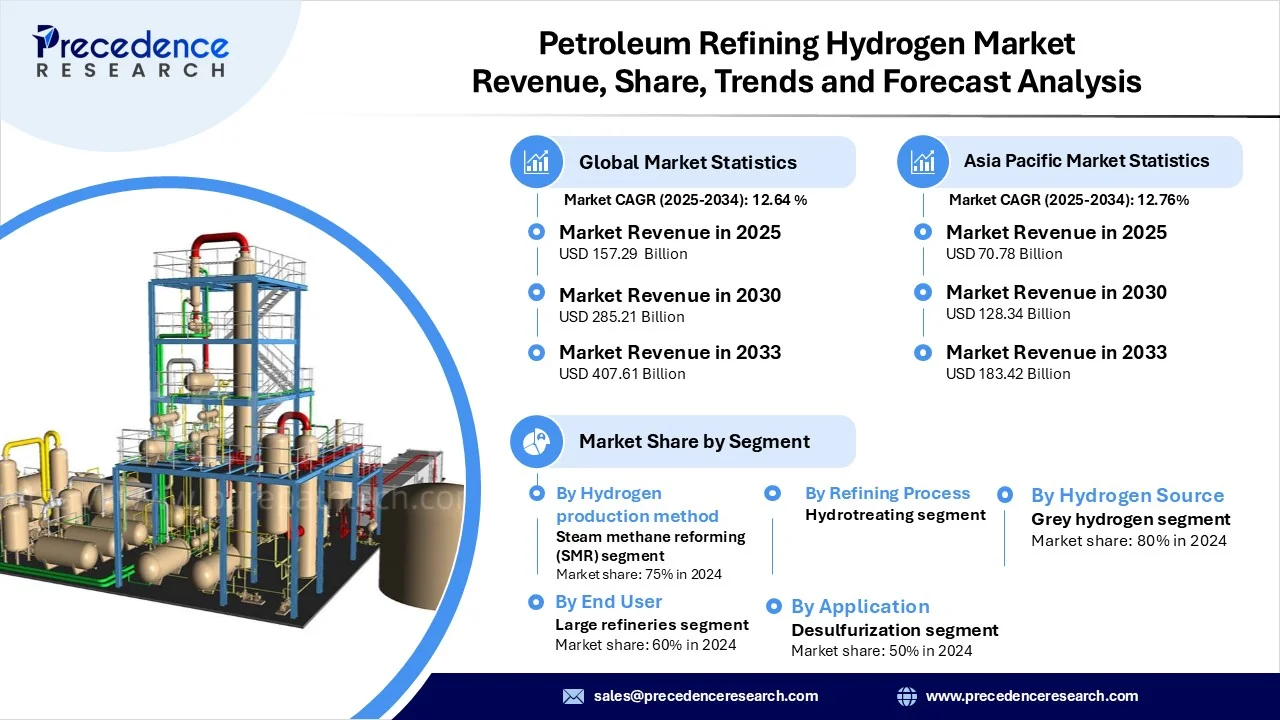Select global Market Revenue in 2025 bullet

537,232
